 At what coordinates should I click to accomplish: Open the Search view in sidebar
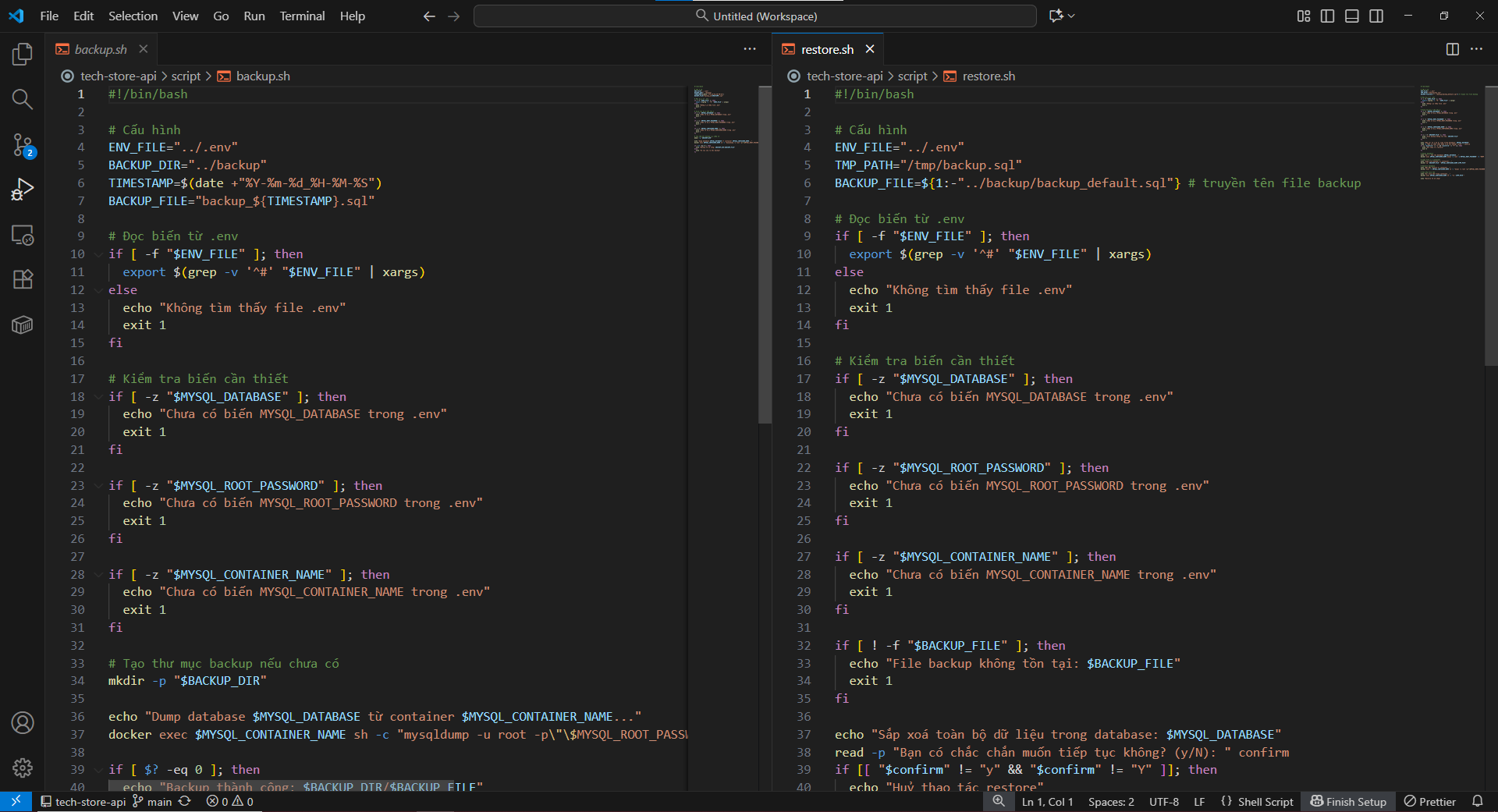pyautogui.click(x=23, y=99)
